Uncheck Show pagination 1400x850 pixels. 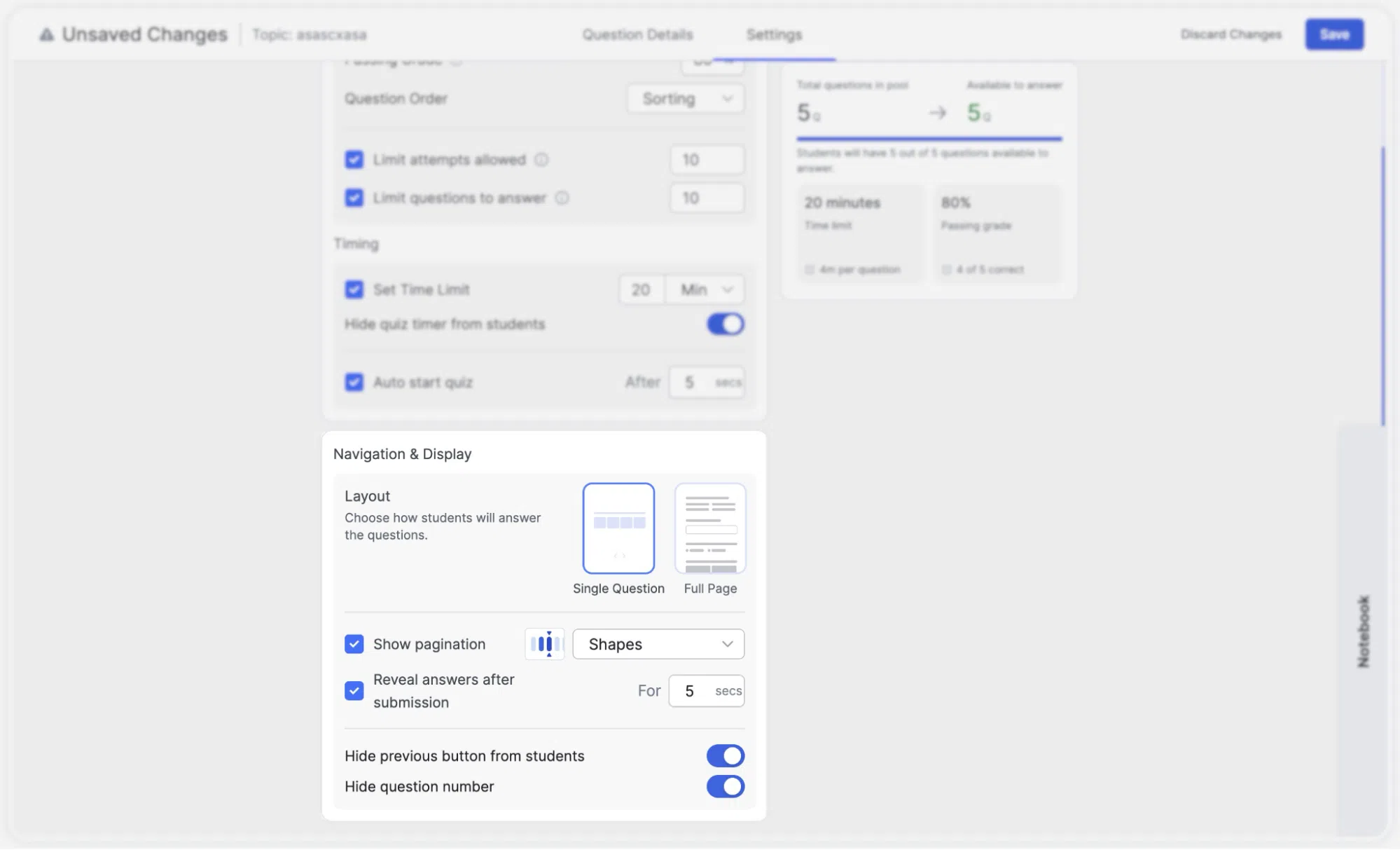[354, 644]
